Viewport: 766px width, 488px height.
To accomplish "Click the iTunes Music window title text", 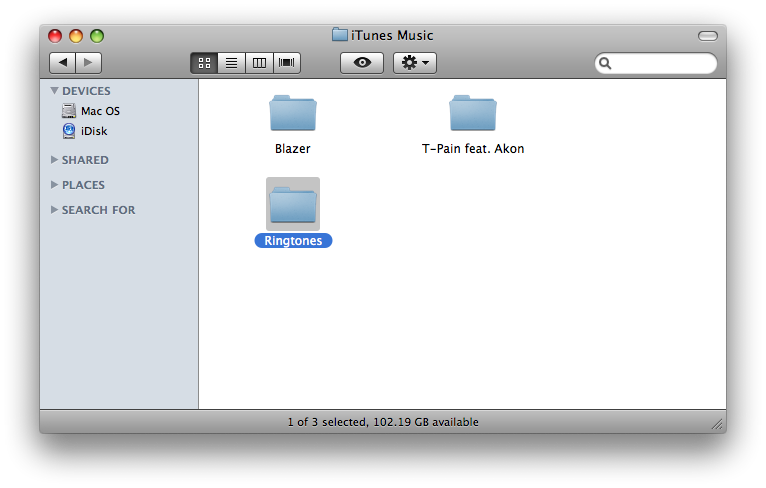I will [x=392, y=35].
